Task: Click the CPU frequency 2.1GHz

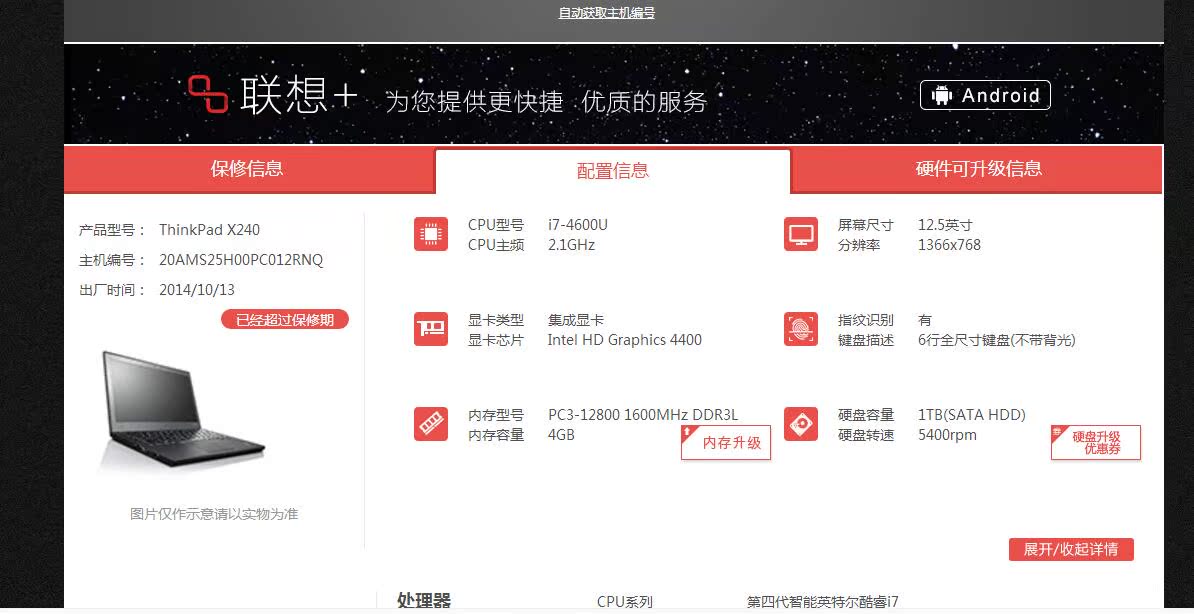Action: pos(571,245)
